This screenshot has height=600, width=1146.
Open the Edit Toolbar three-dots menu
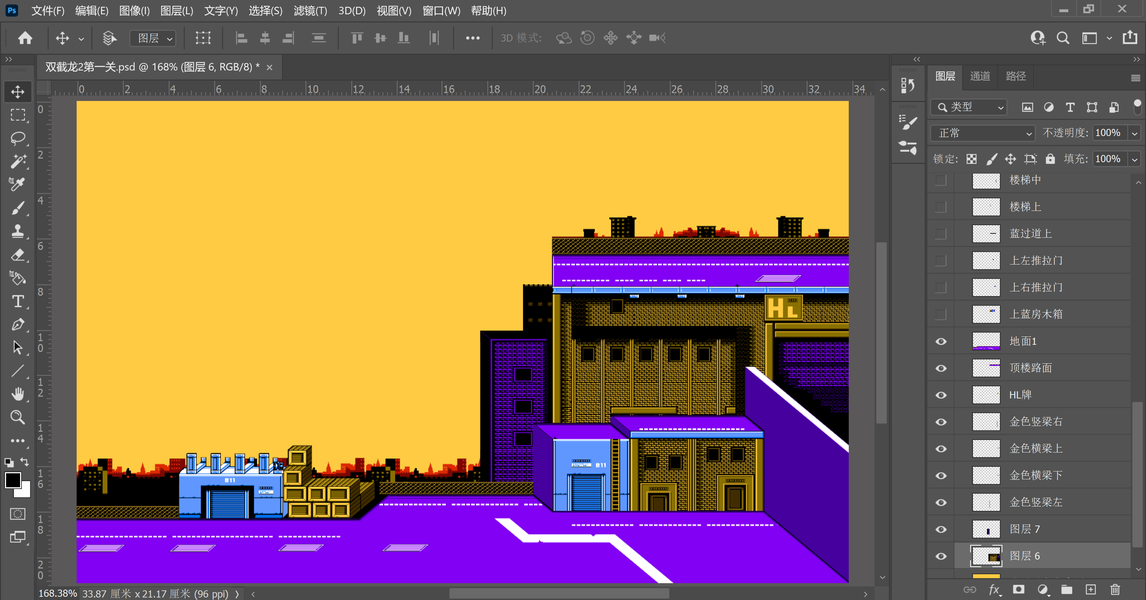click(18, 441)
